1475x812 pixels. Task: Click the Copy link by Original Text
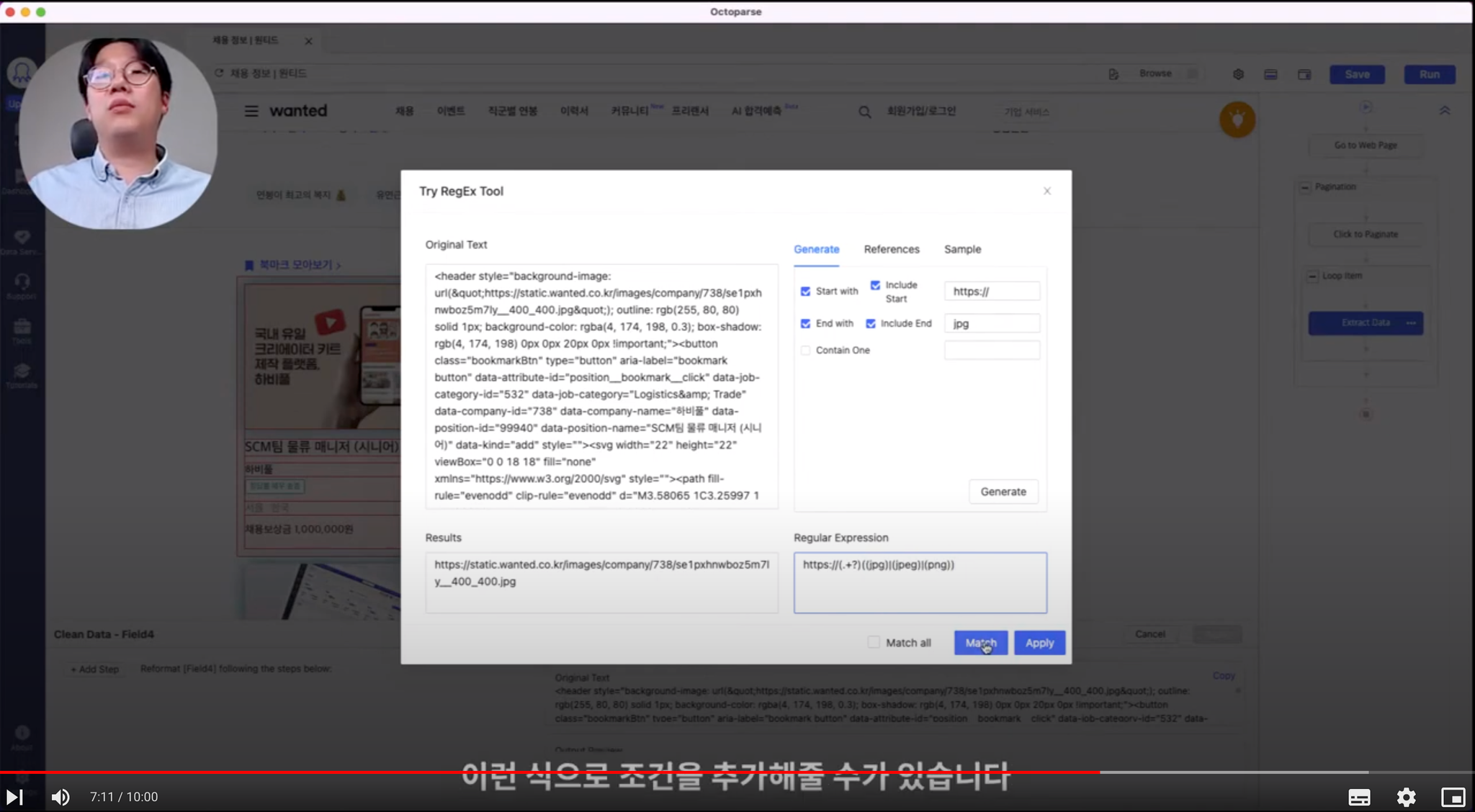tap(1224, 676)
